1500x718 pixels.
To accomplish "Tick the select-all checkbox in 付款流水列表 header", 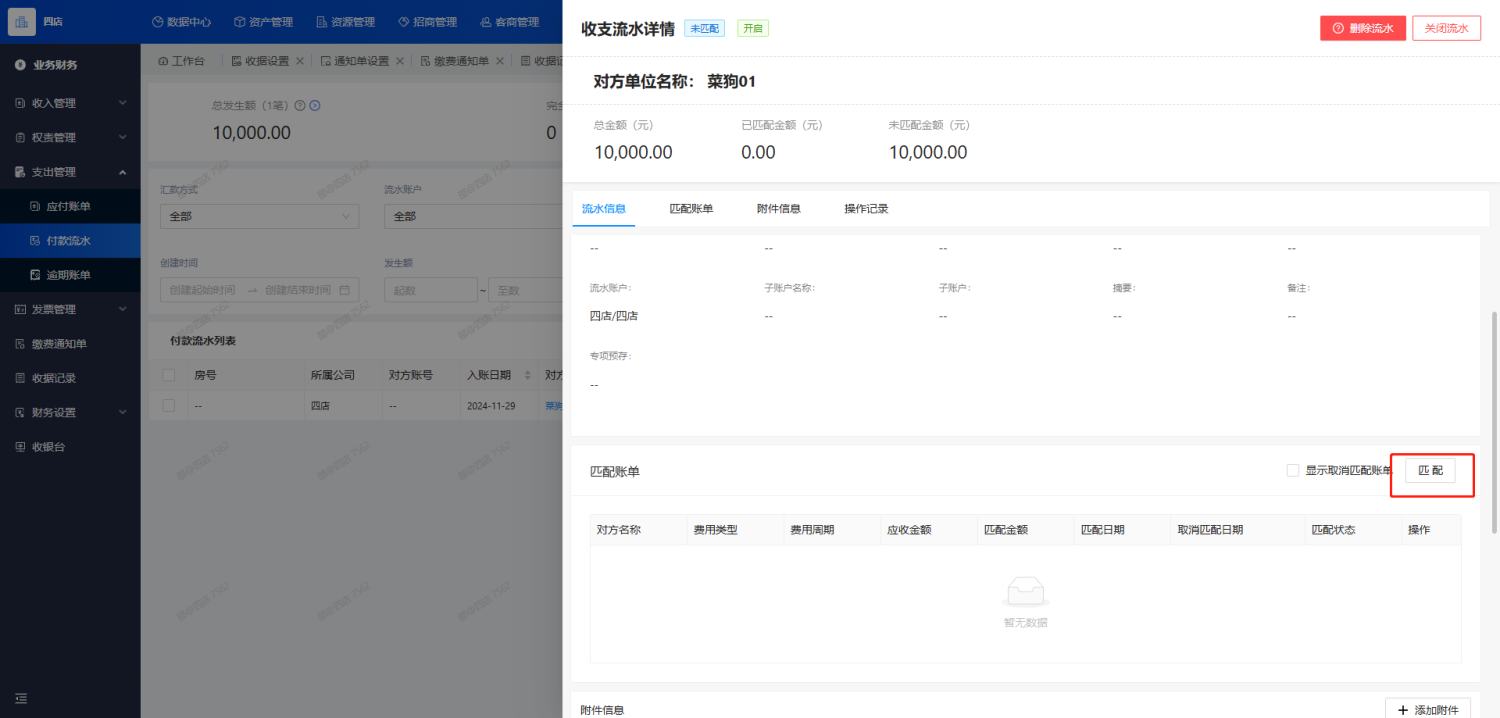I will click(x=169, y=375).
